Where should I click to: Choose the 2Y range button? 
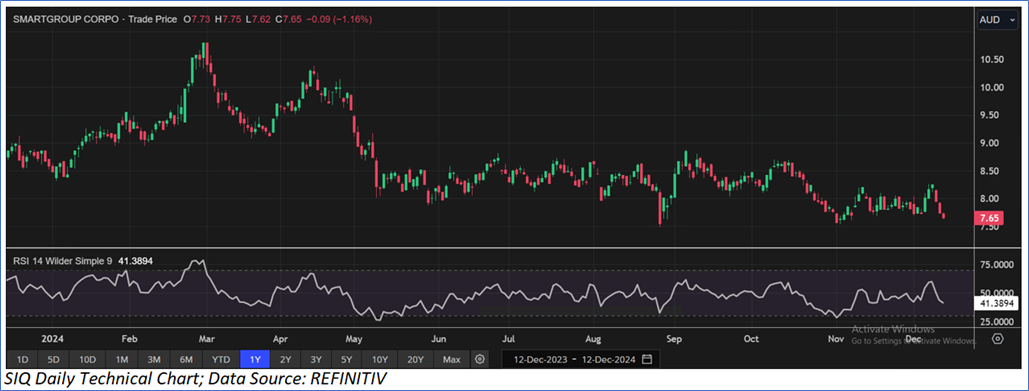(285, 360)
